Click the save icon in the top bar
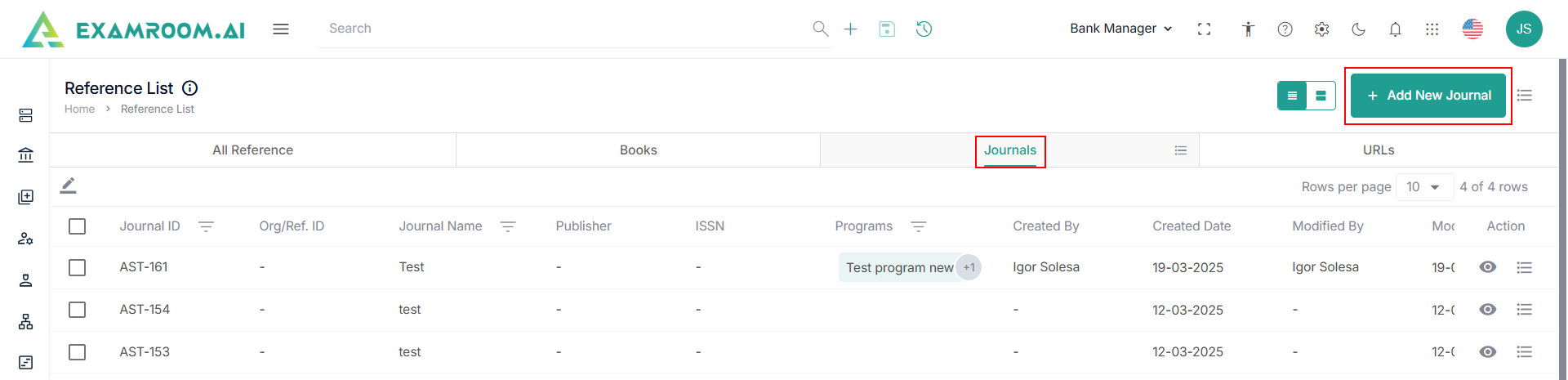 click(x=887, y=29)
